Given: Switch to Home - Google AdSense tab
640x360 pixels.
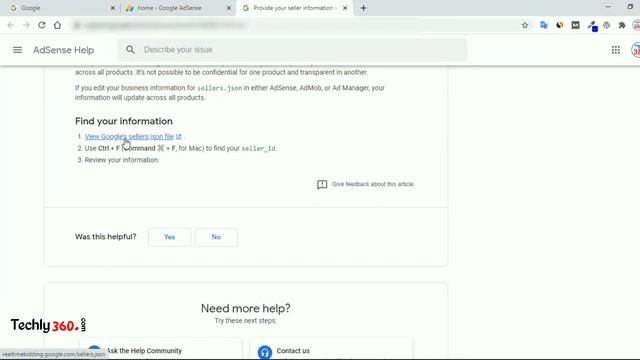Looking at the screenshot, I should (x=177, y=8).
